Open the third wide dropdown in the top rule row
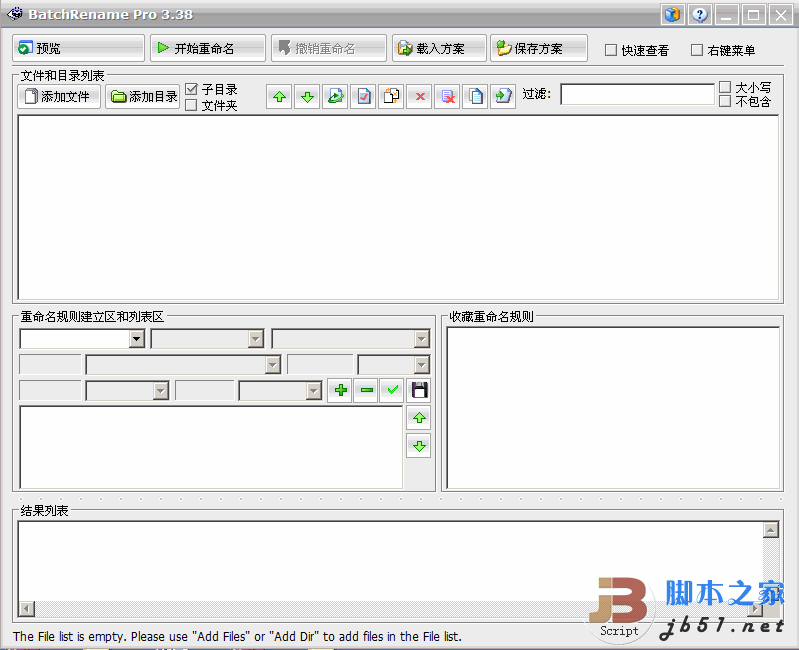Image resolution: width=799 pixels, height=650 pixels. [421, 339]
